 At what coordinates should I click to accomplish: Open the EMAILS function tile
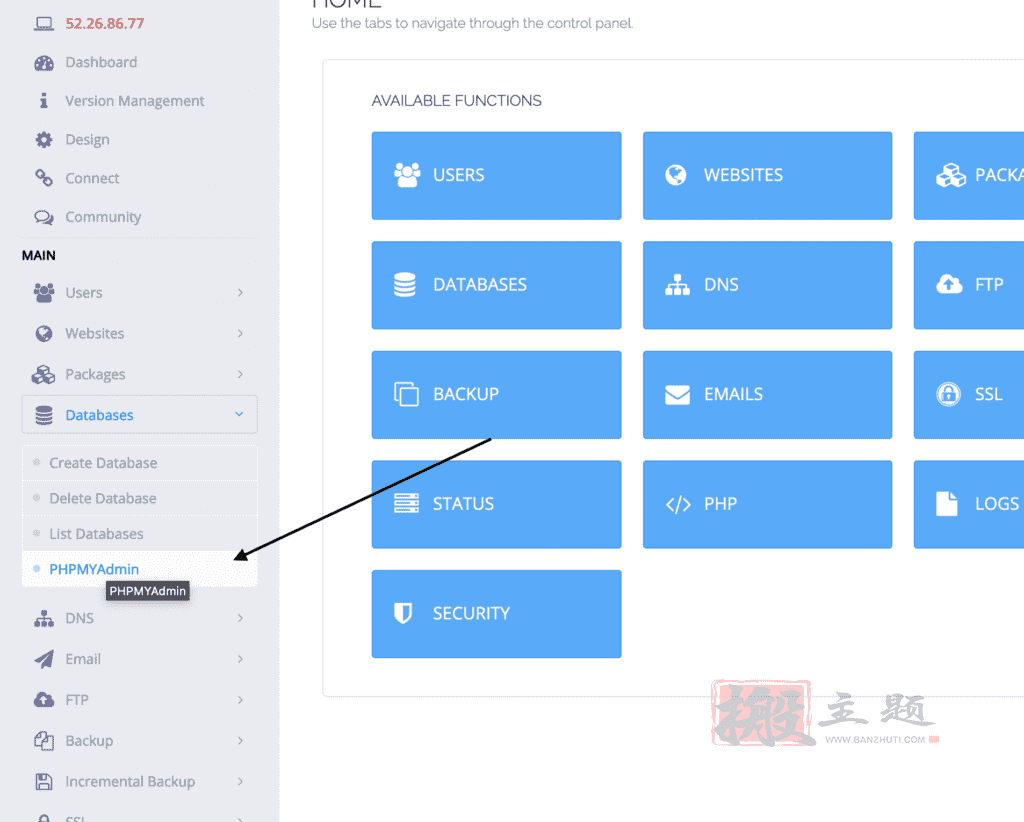(767, 395)
